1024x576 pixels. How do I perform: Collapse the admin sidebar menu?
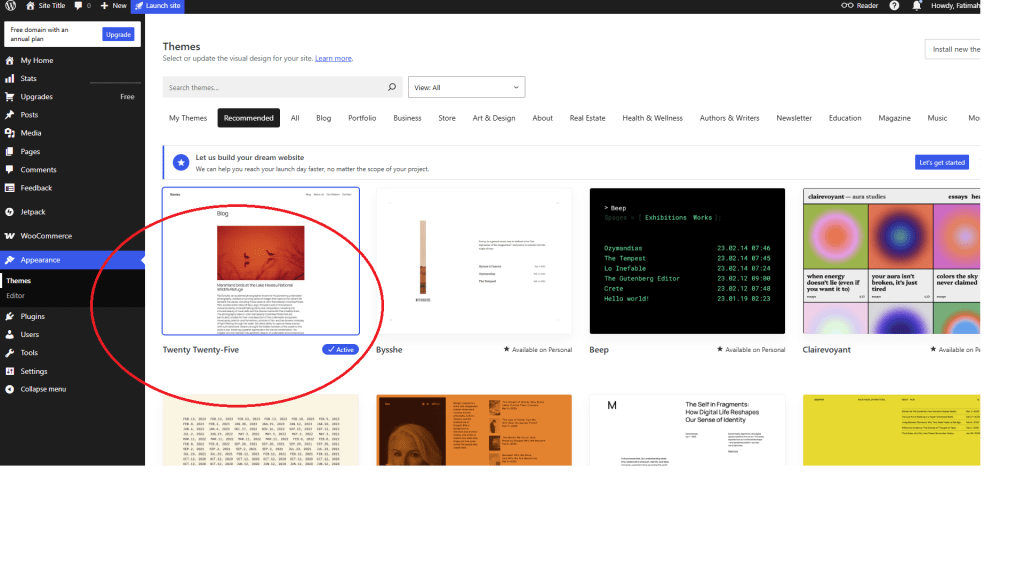(x=43, y=389)
